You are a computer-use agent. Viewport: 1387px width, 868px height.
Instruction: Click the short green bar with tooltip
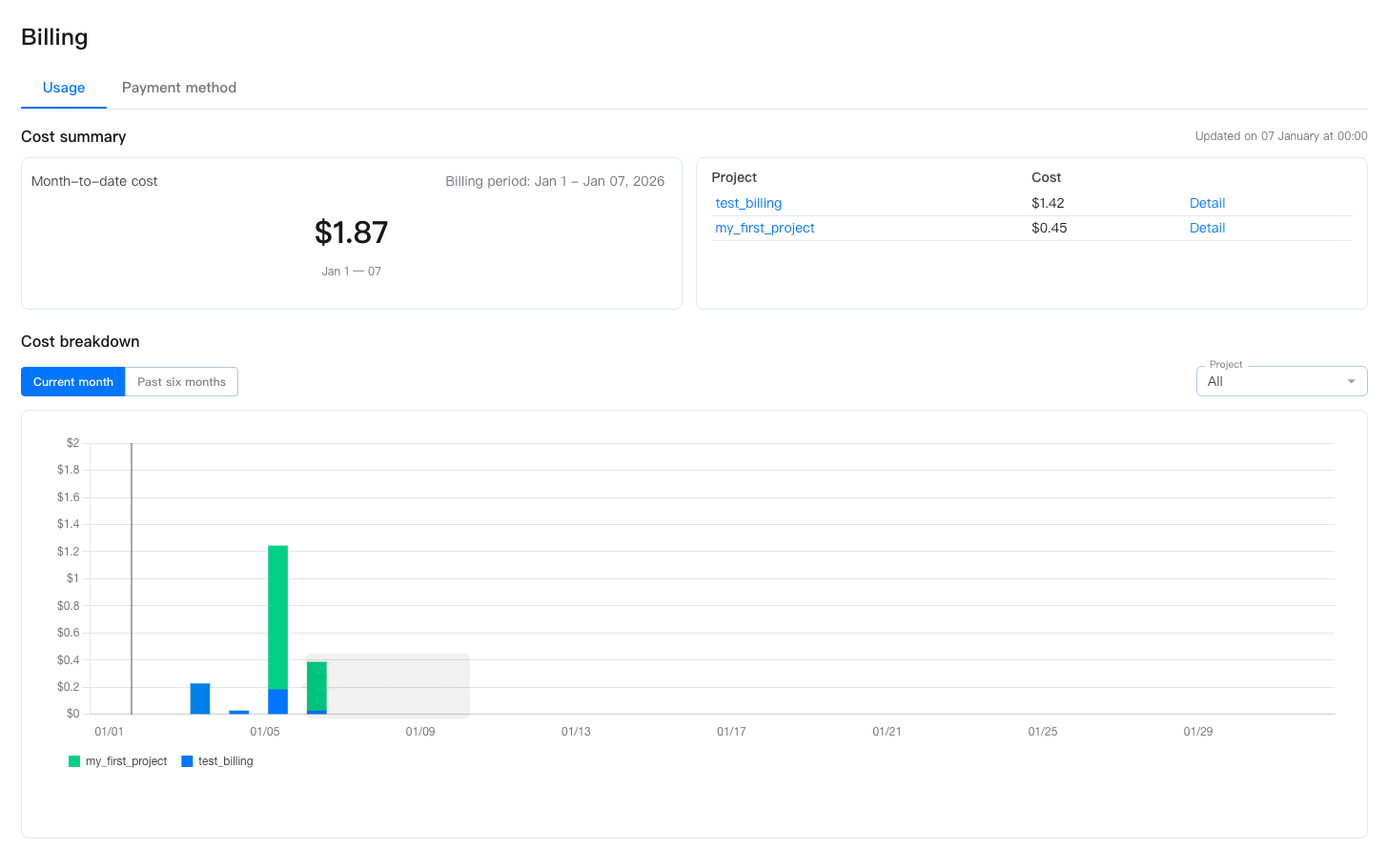[x=316, y=684]
